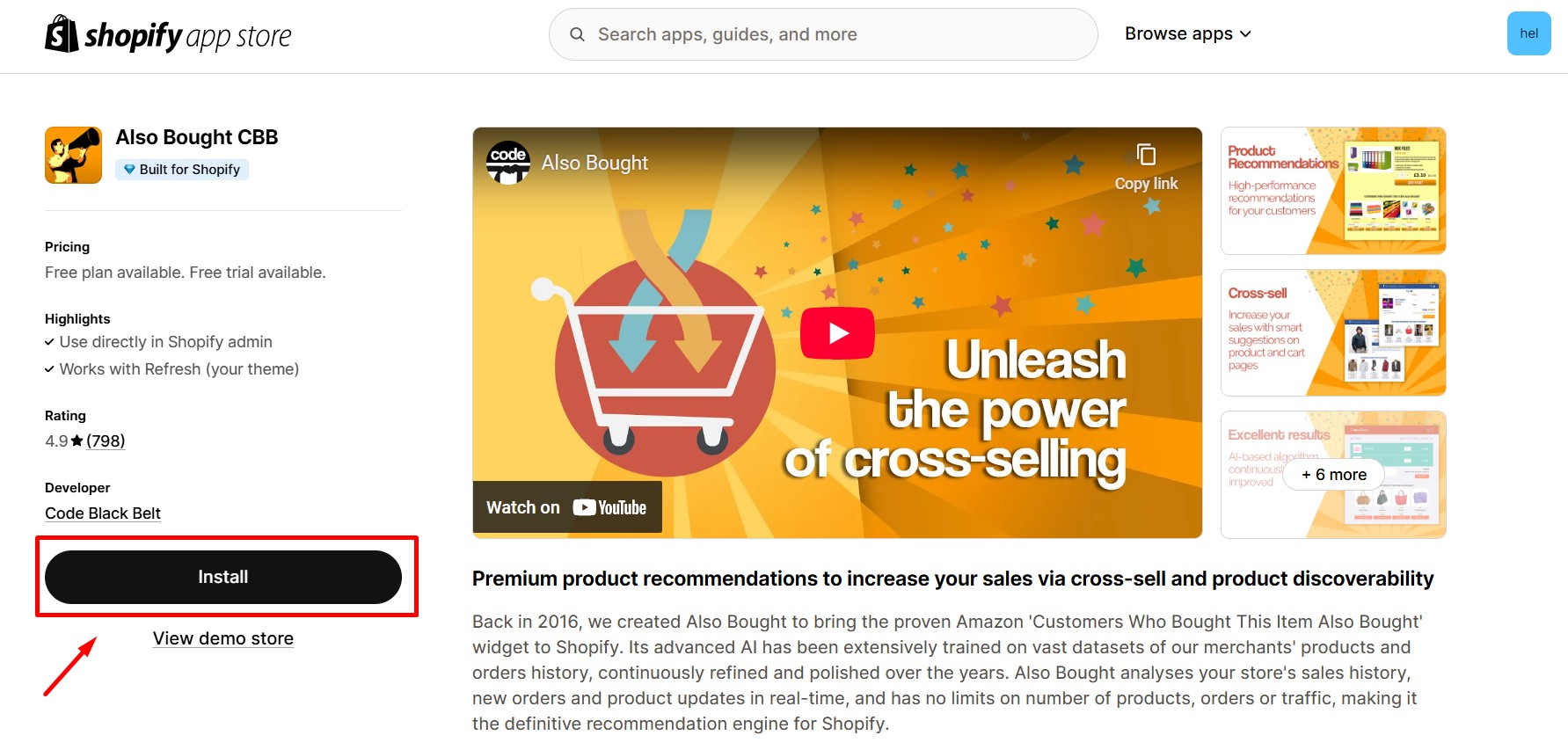The height and width of the screenshot is (750, 1568).
Task: Click the Also Bought CBB app icon
Action: pos(73,155)
